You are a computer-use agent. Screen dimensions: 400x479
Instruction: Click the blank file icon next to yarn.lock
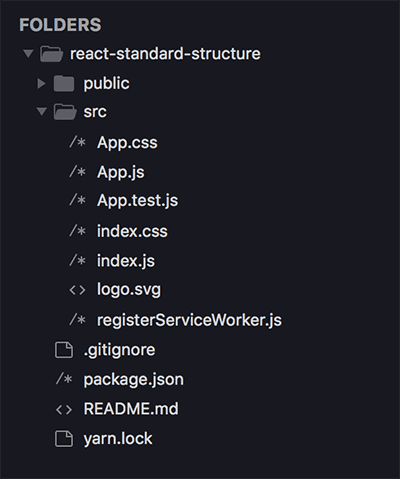click(64, 438)
